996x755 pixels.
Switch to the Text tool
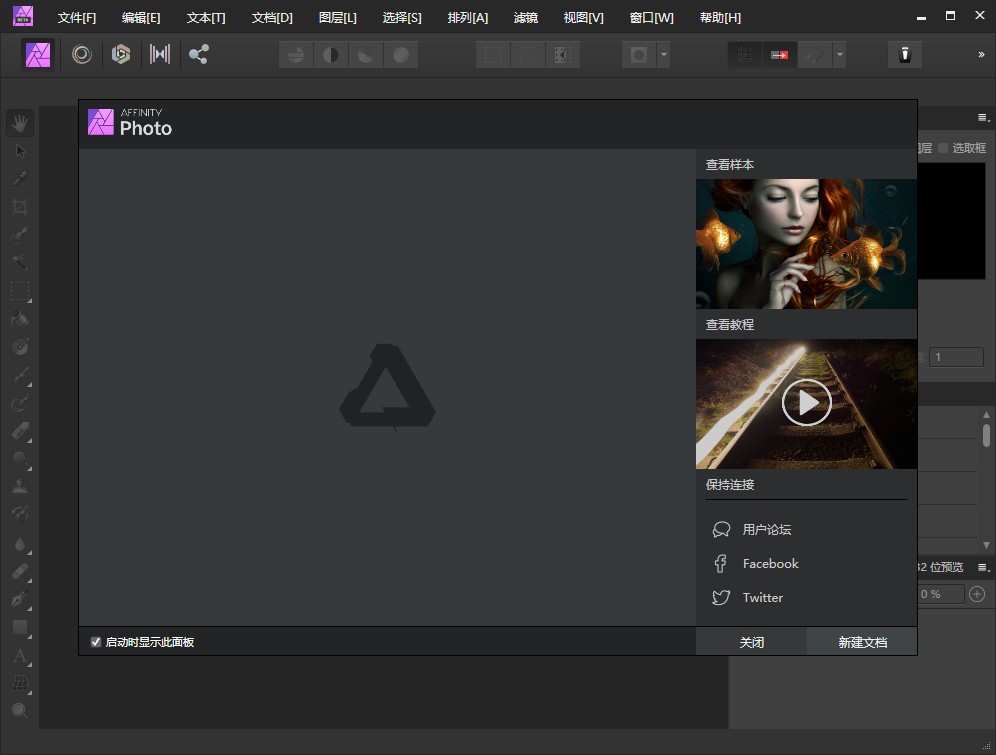coord(20,657)
